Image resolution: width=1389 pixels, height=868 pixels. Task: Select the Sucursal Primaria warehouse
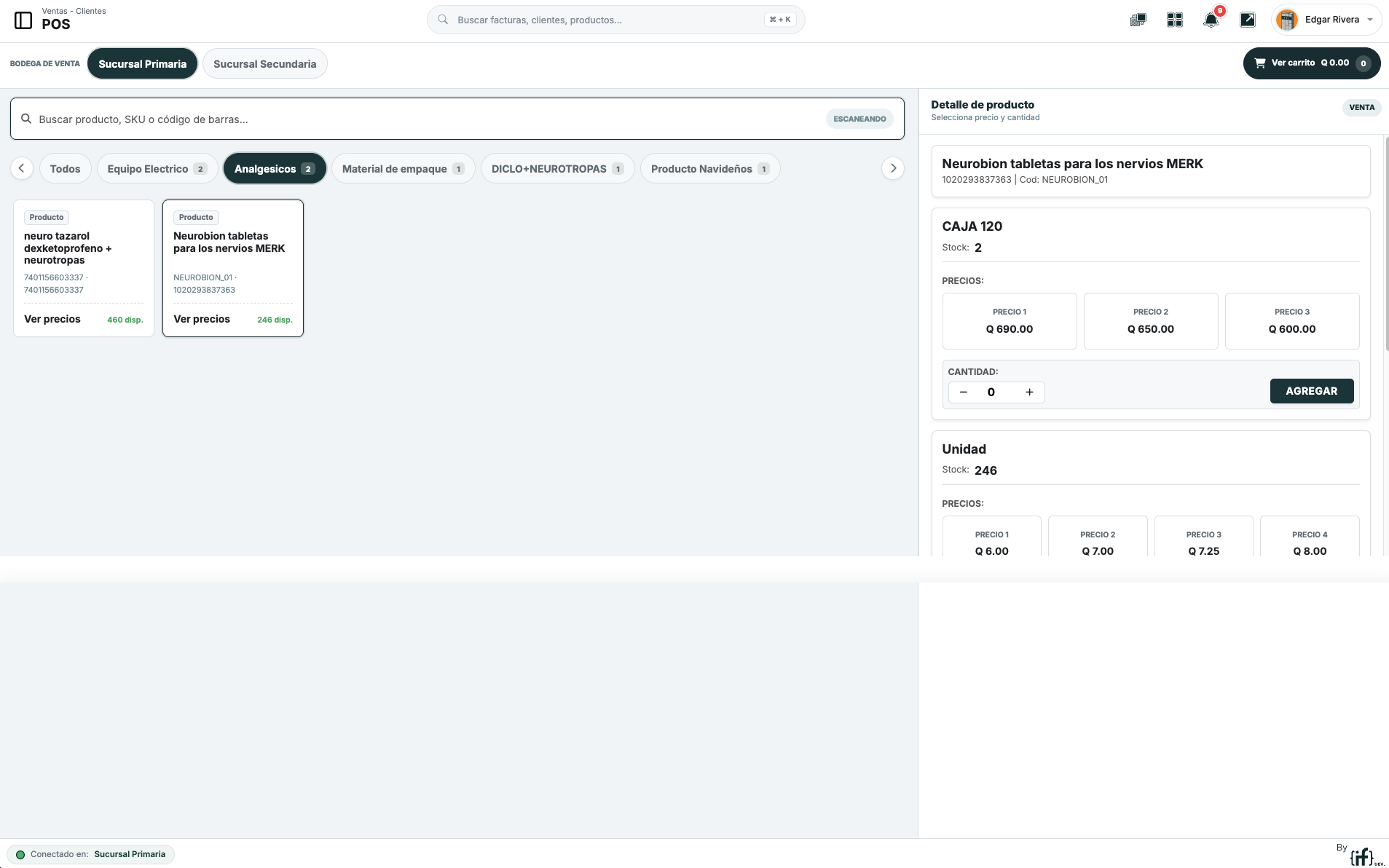(x=143, y=63)
